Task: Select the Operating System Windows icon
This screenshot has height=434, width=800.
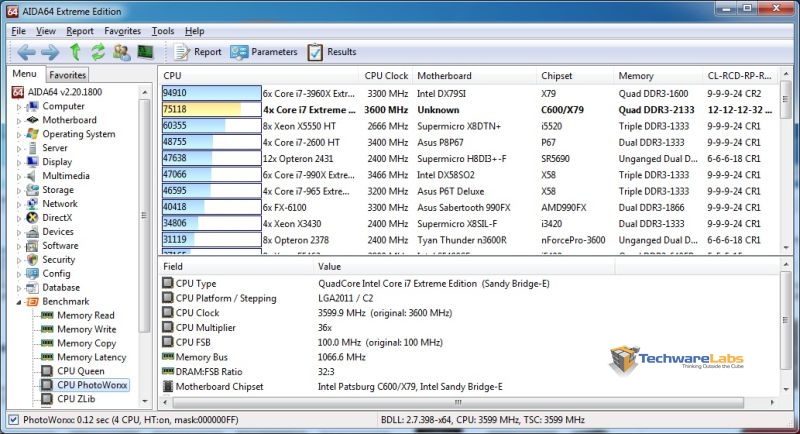Action: point(32,134)
